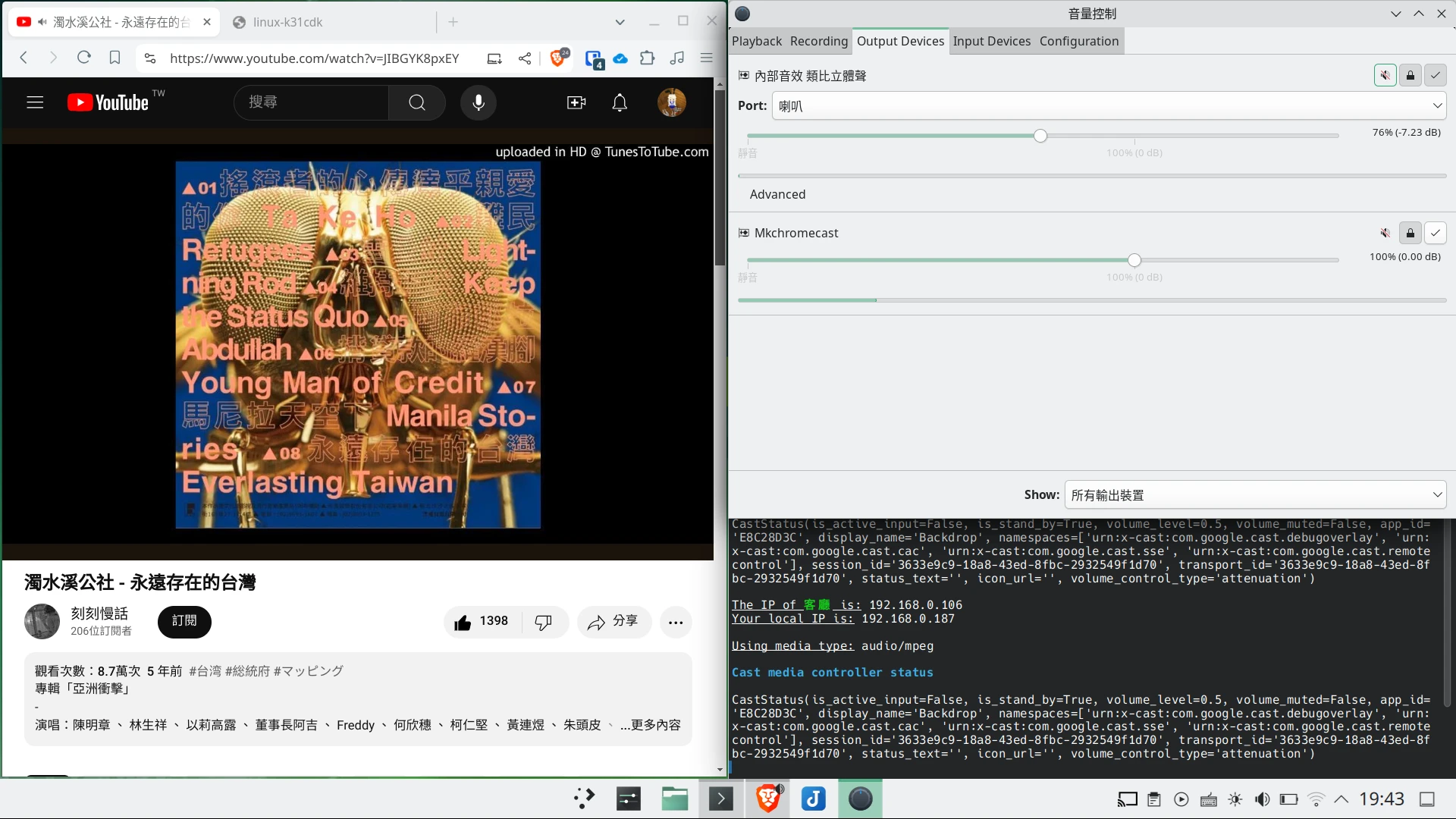This screenshot has height=819, width=1456.
Task: Toggle channel lock for Mkchromecast device
Action: click(x=1410, y=233)
